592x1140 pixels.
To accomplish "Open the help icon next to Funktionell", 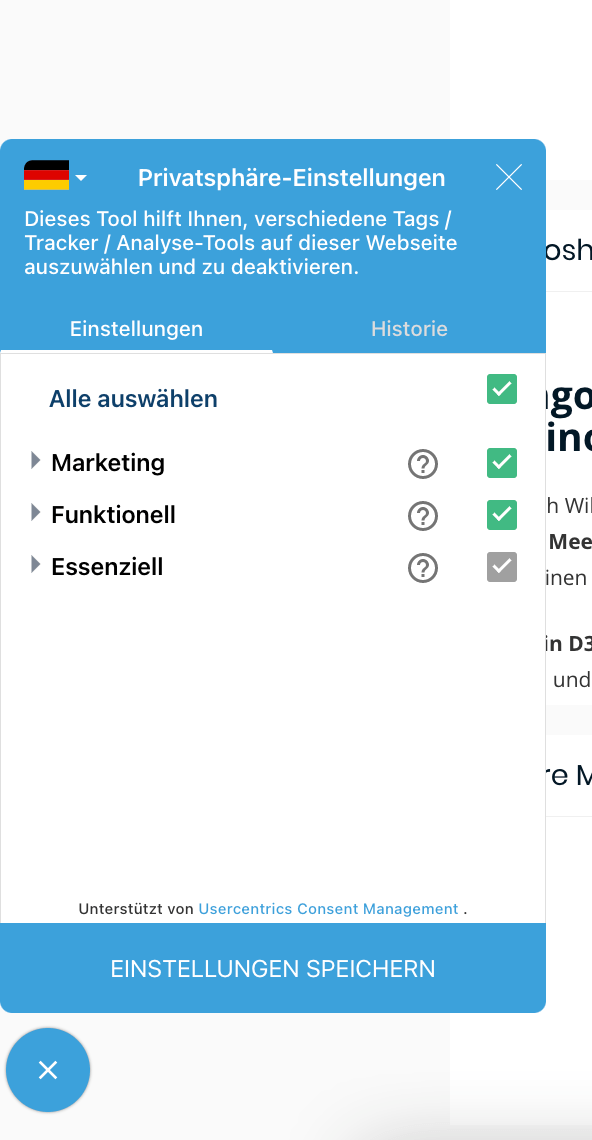I will tap(422, 516).
